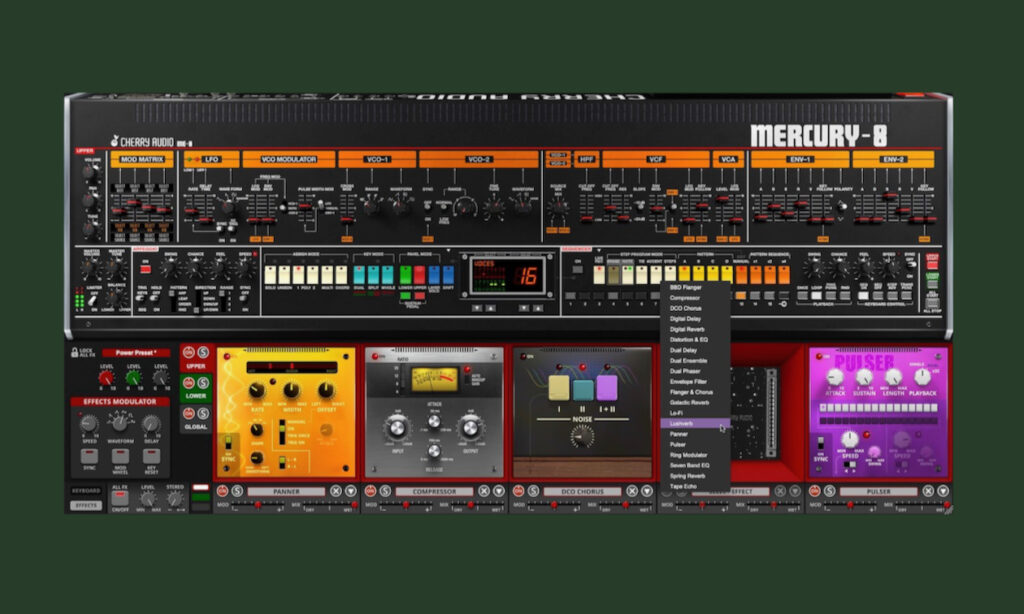Remove the DCO Chorus effect with its X icon
Viewport: 1024px width, 614px height.
pos(631,491)
